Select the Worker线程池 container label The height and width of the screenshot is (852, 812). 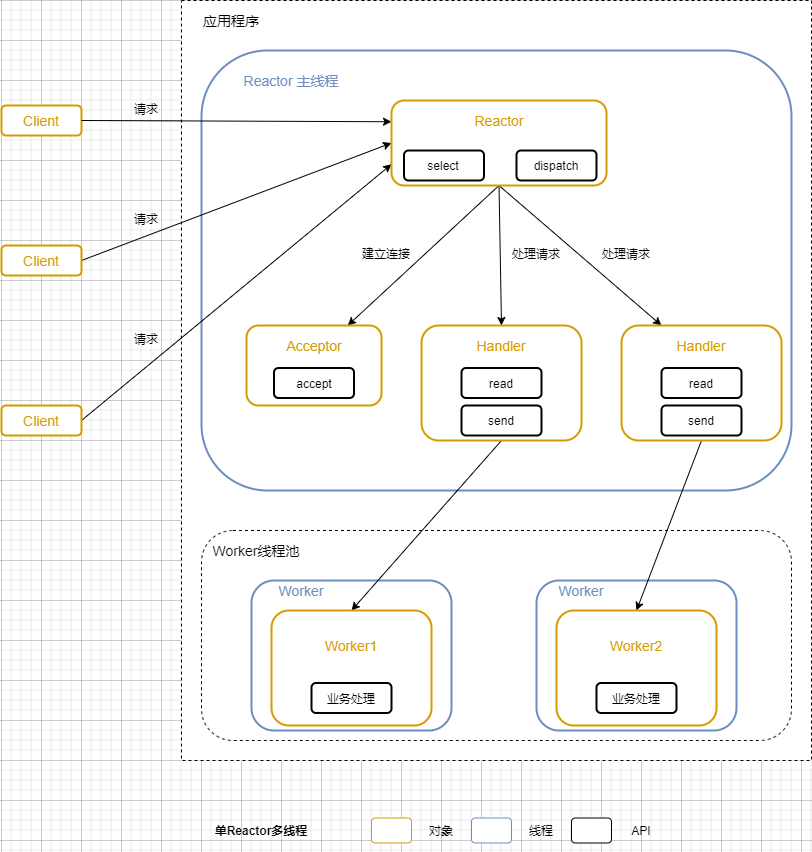256,551
